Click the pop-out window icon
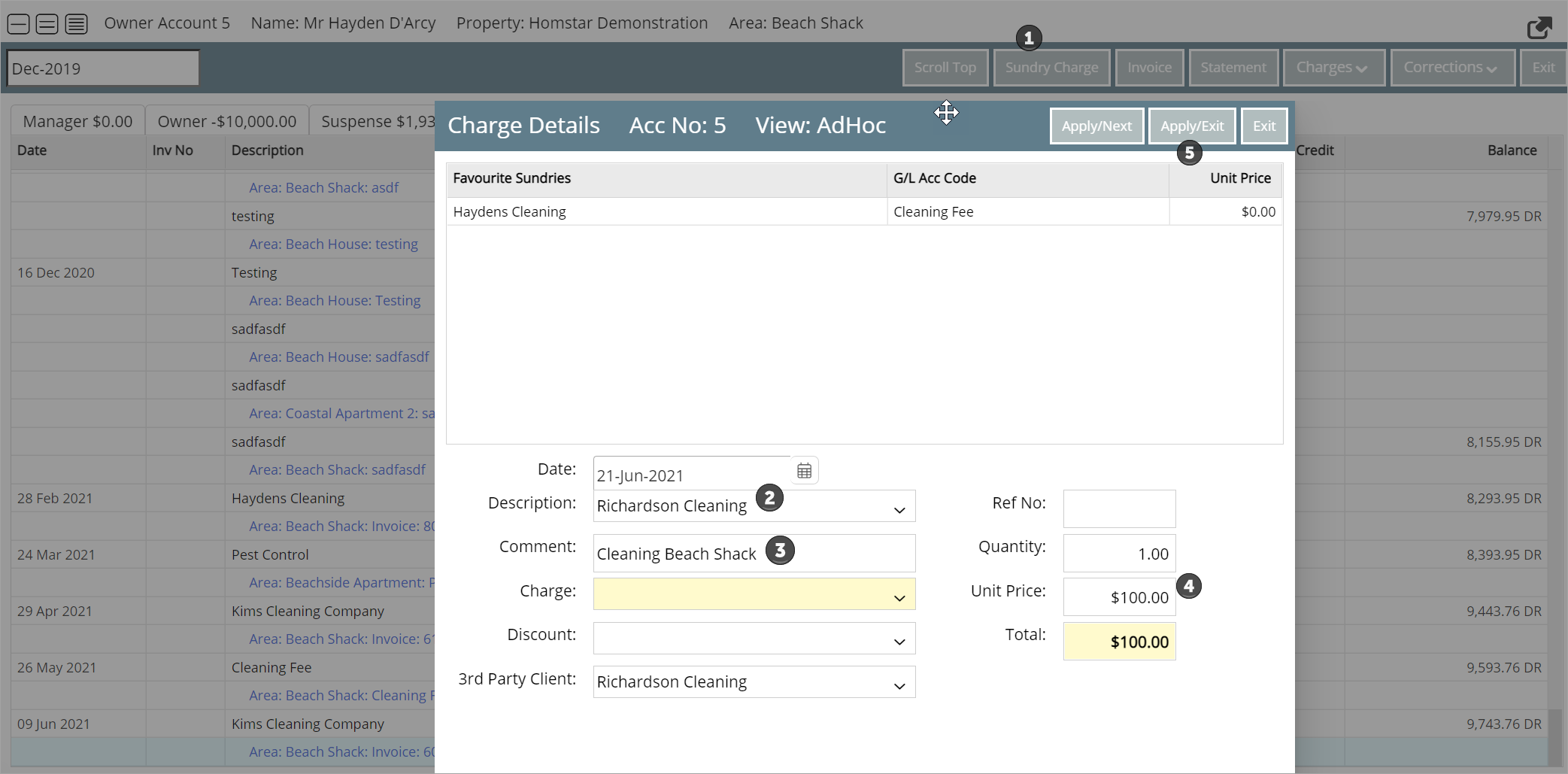1568x774 pixels. 1539,28
